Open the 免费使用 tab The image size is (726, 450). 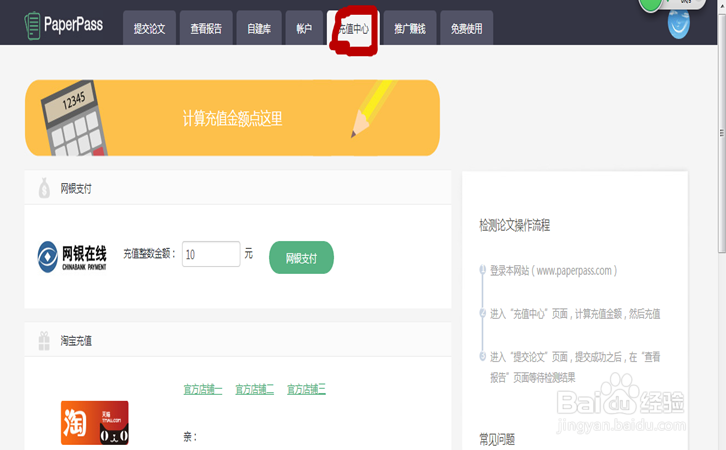click(x=466, y=28)
